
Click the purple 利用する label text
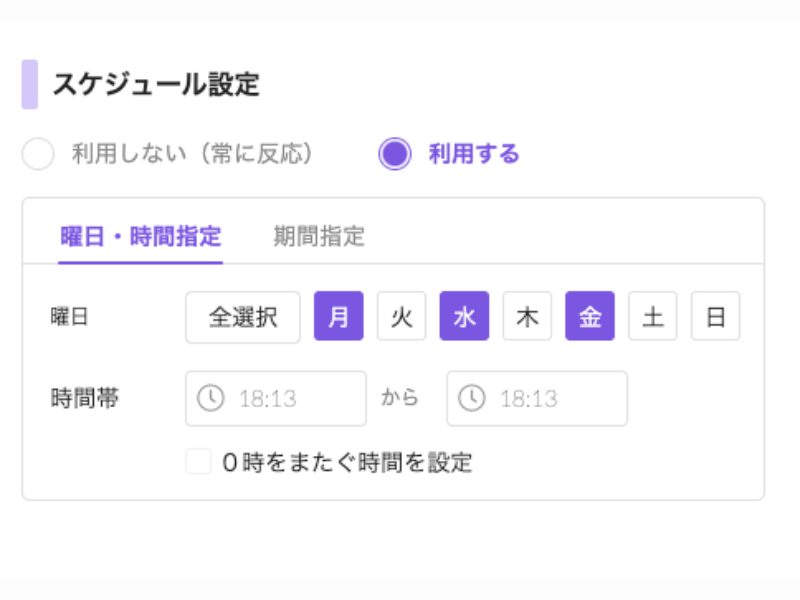pos(474,154)
